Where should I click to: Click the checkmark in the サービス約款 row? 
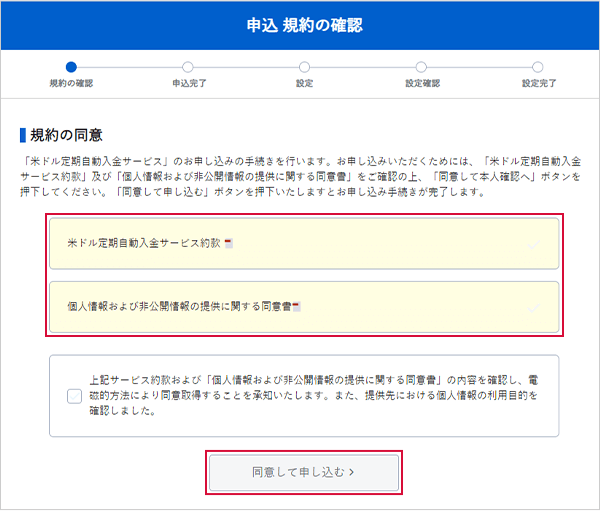pyautogui.click(x=533, y=245)
